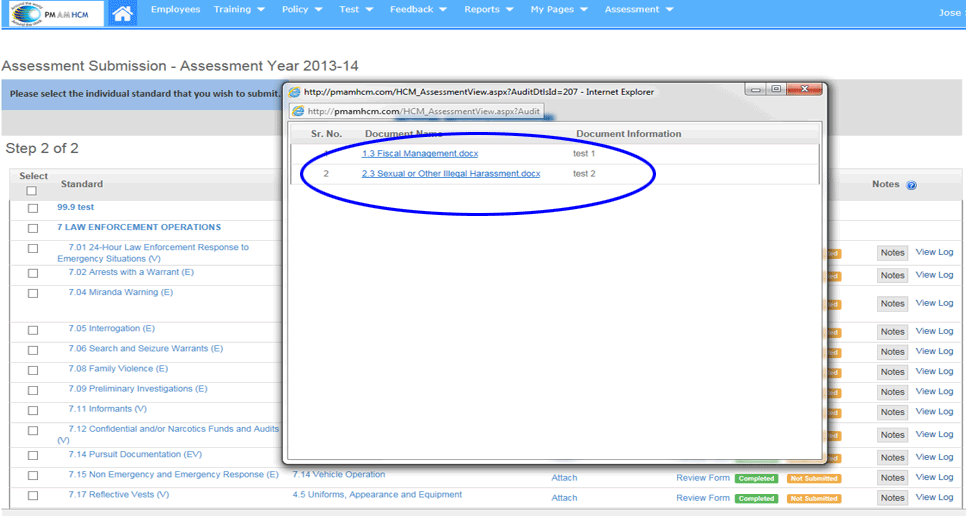Maximize the Assessment View popup window
Screen dimensions: 966x516
click(x=775, y=89)
